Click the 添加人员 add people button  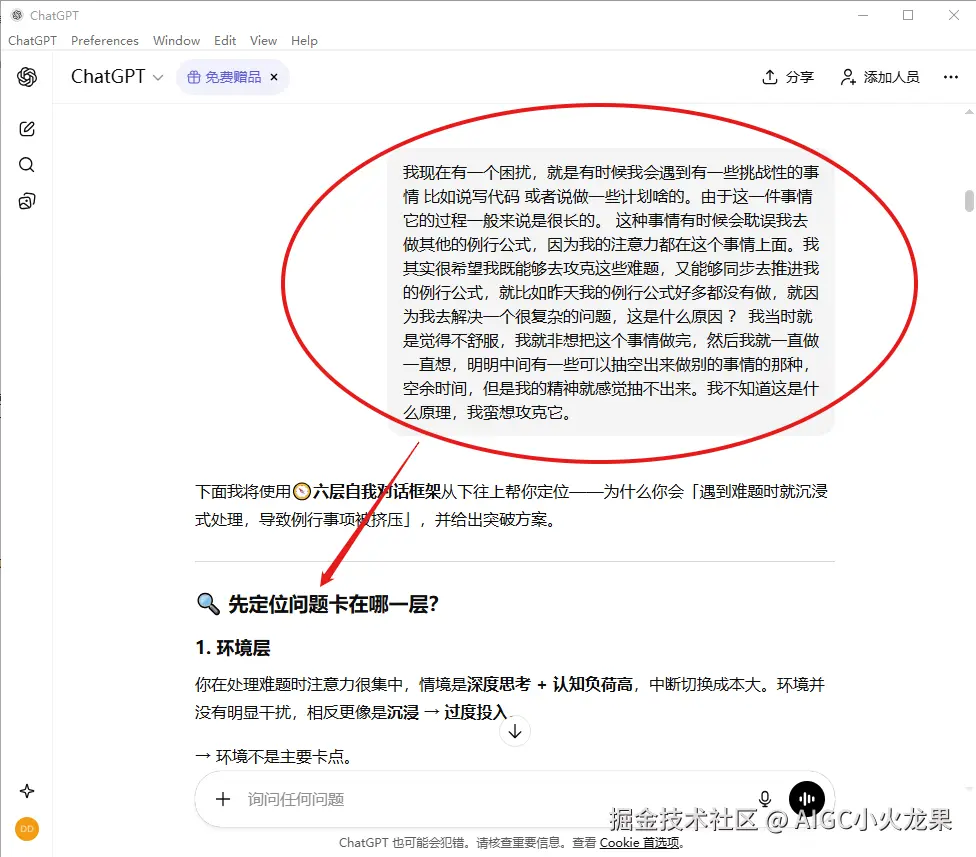pos(879,76)
